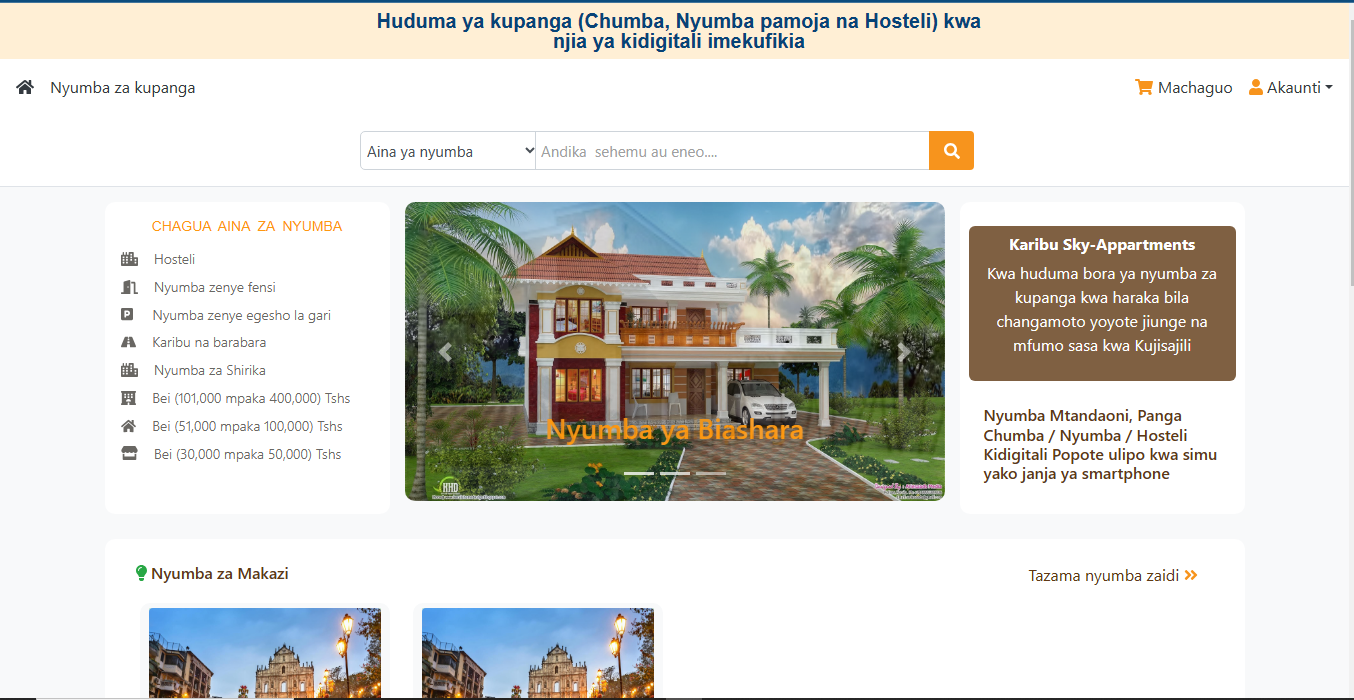1354x700 pixels.
Task: Select the first carousel indicator bar
Action: point(638,473)
